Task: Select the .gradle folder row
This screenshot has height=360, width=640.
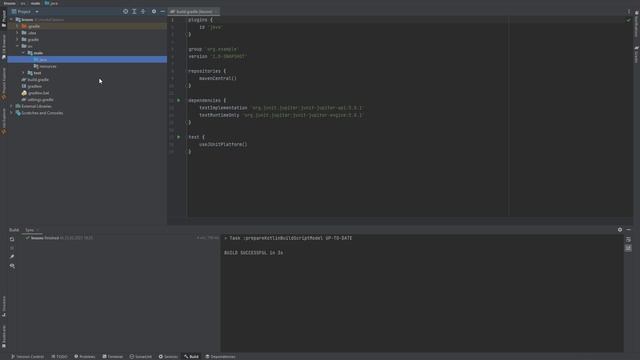Action: point(87,26)
